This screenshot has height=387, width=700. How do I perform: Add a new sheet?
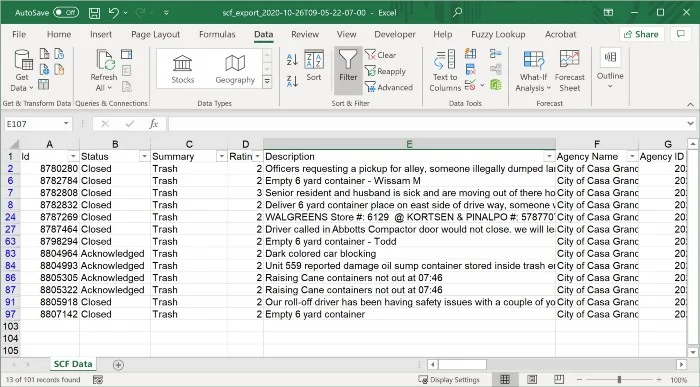click(118, 365)
